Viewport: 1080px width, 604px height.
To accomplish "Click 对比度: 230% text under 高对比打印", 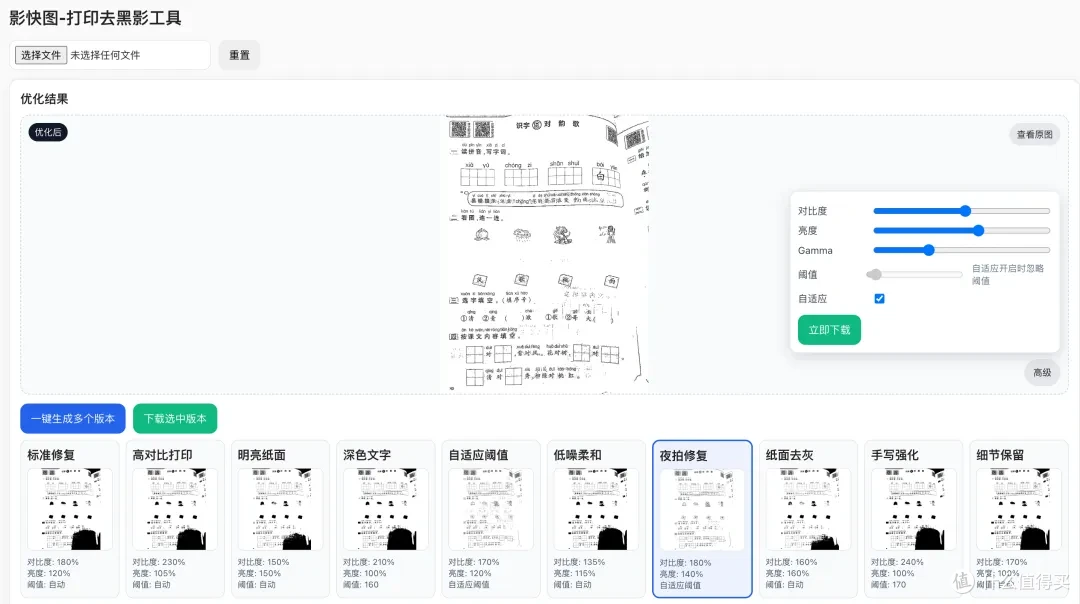I will tap(159, 562).
